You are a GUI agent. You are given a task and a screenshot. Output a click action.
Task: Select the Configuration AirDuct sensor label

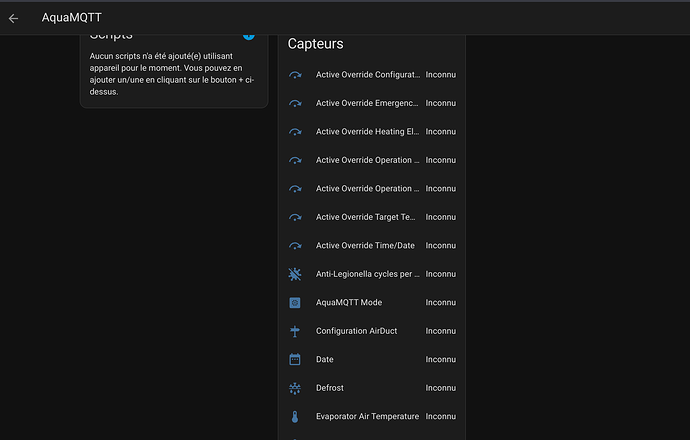tap(356, 331)
